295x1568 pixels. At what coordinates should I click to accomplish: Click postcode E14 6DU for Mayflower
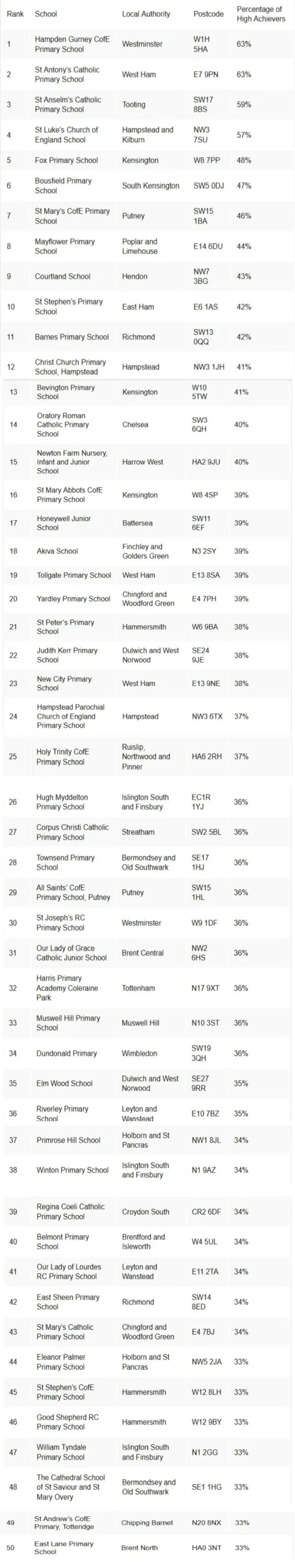[208, 246]
